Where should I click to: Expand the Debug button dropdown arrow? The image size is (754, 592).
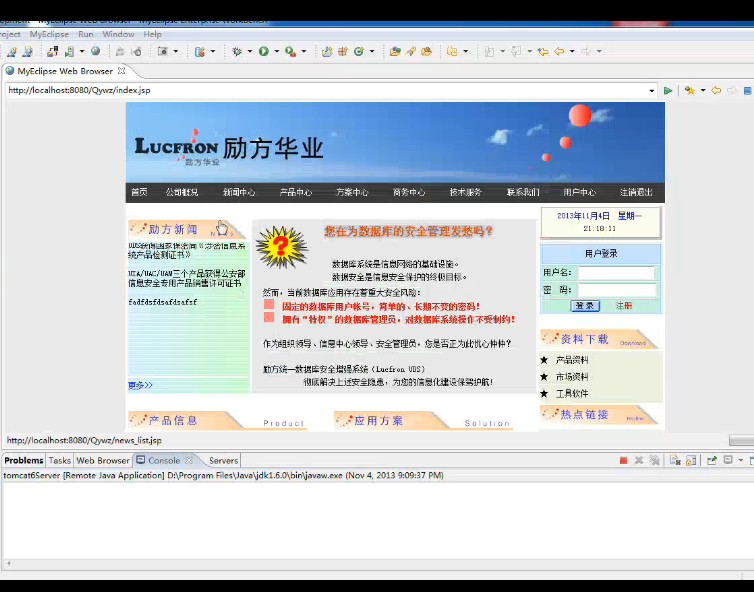(250, 51)
